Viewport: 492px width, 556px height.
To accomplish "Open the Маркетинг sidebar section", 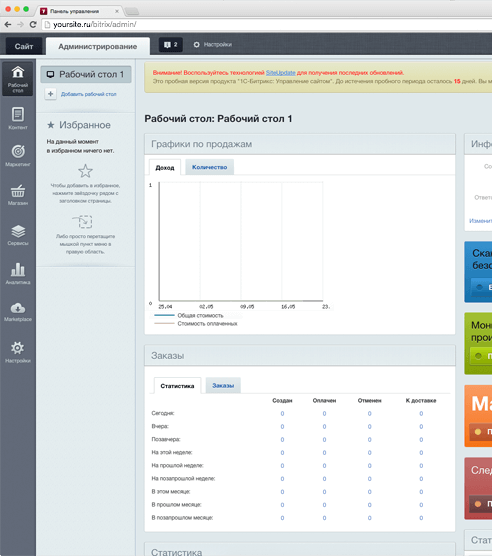I will tap(18, 155).
